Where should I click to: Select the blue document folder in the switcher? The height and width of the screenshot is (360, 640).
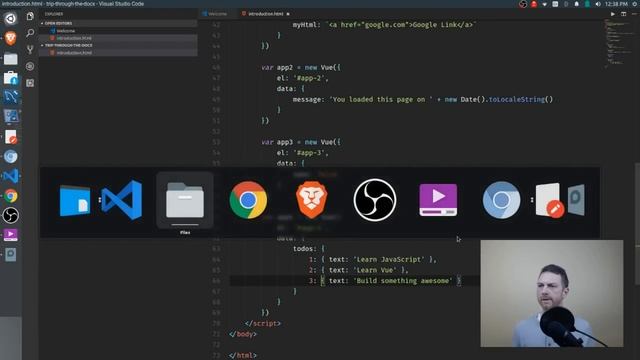pyautogui.click(x=75, y=200)
